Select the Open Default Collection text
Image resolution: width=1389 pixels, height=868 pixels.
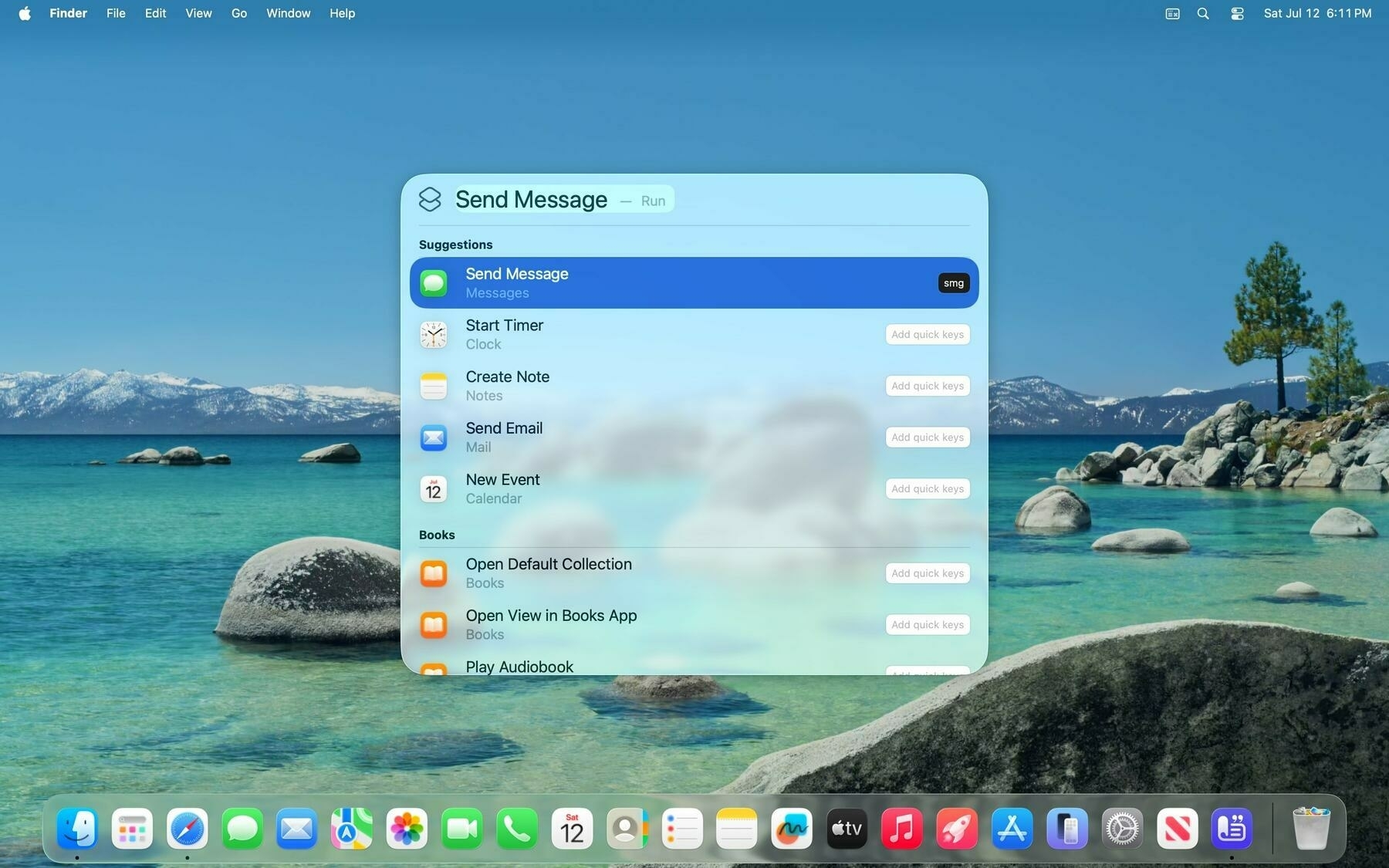click(549, 564)
